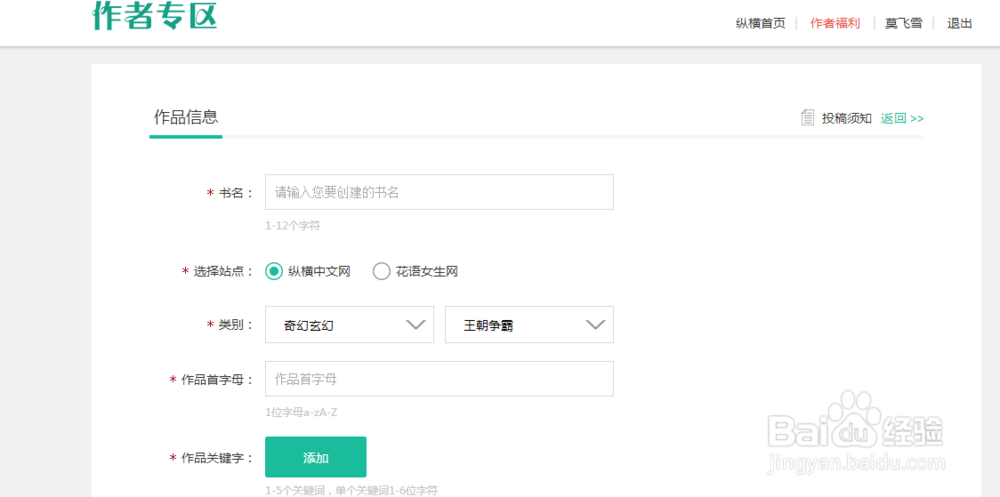Click the 选择站点 label
The height and width of the screenshot is (497, 1000).
(x=218, y=271)
